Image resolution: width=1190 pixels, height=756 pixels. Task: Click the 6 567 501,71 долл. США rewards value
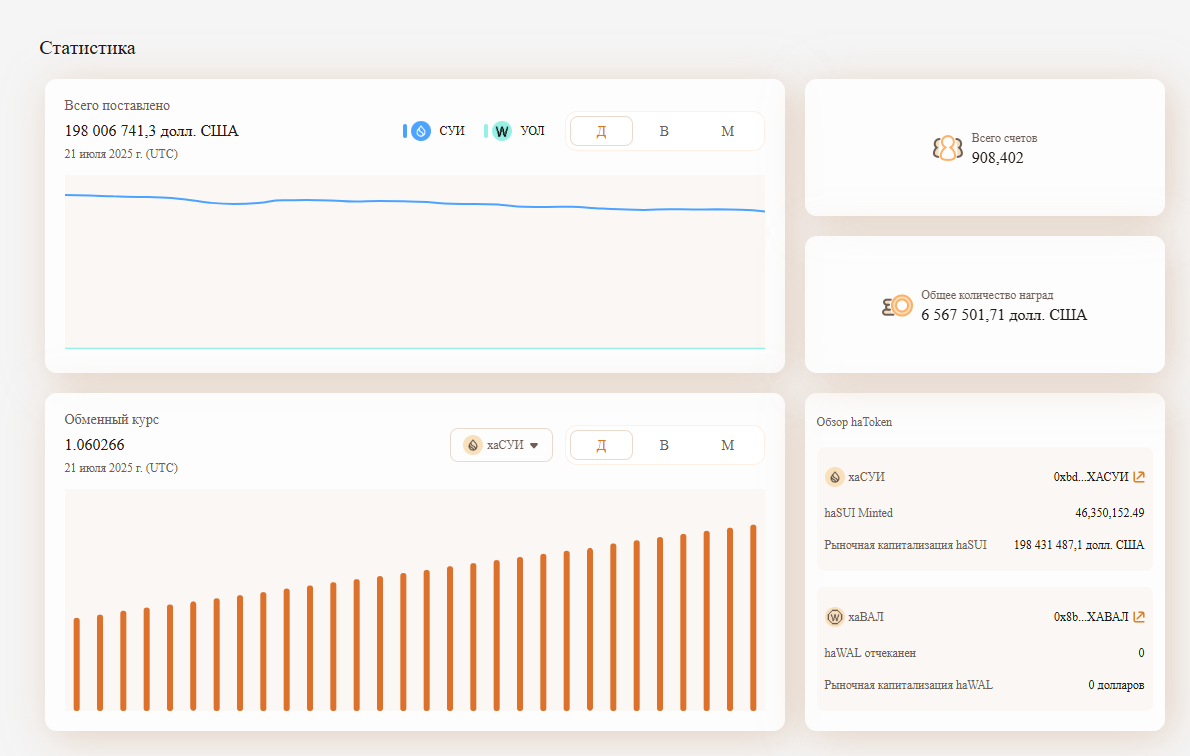click(x=1004, y=315)
